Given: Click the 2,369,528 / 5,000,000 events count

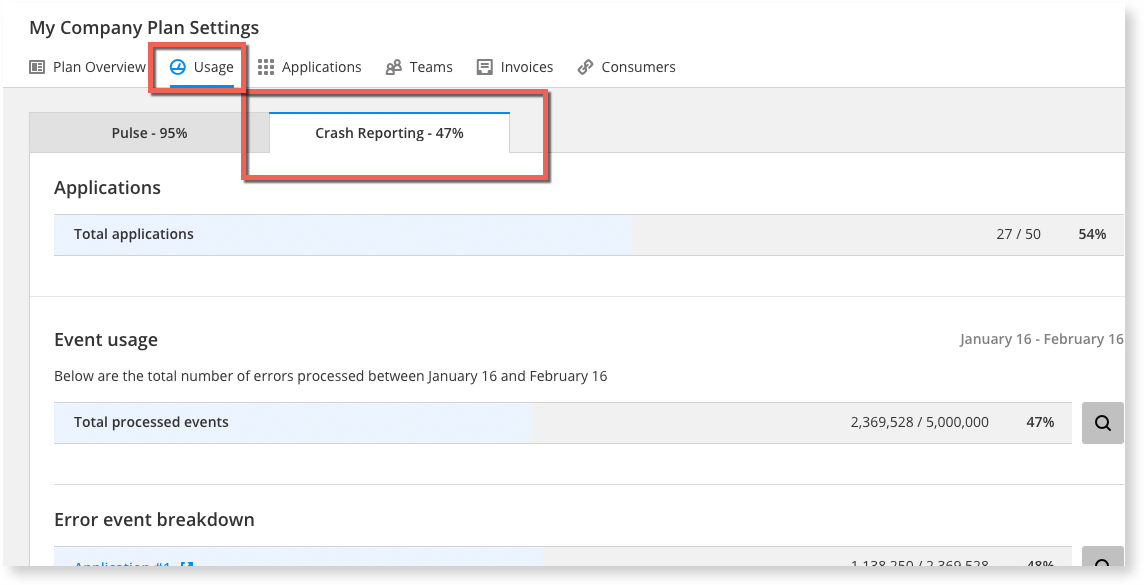Looking at the screenshot, I should [x=919, y=423].
